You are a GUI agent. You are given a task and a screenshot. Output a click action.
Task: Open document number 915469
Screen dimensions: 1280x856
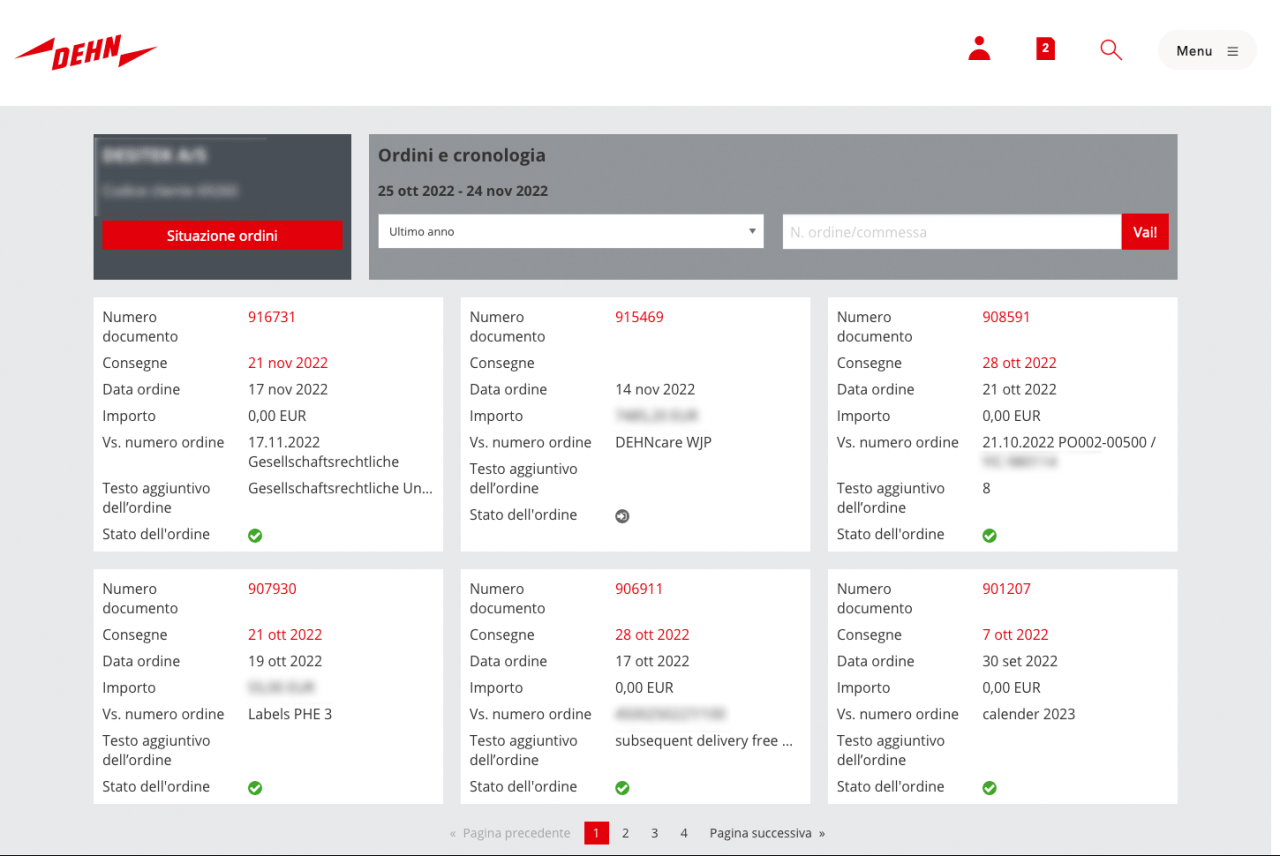click(639, 317)
